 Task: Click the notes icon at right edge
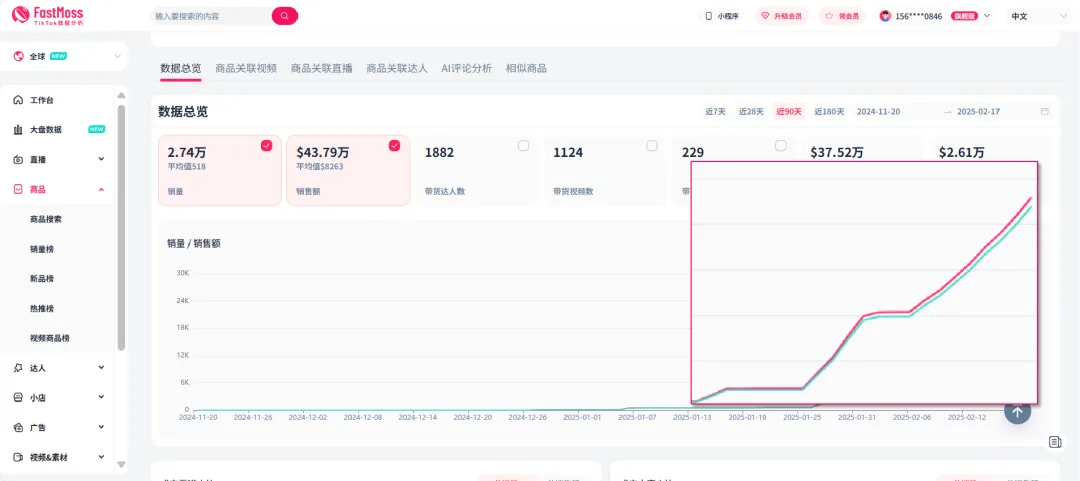(1055, 442)
